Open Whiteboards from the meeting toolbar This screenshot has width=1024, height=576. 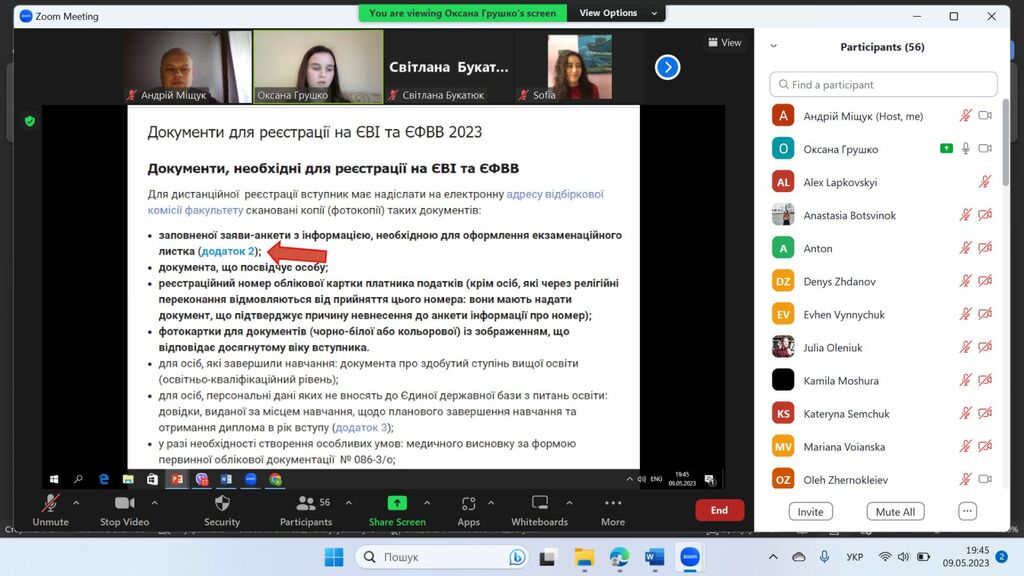click(540, 503)
